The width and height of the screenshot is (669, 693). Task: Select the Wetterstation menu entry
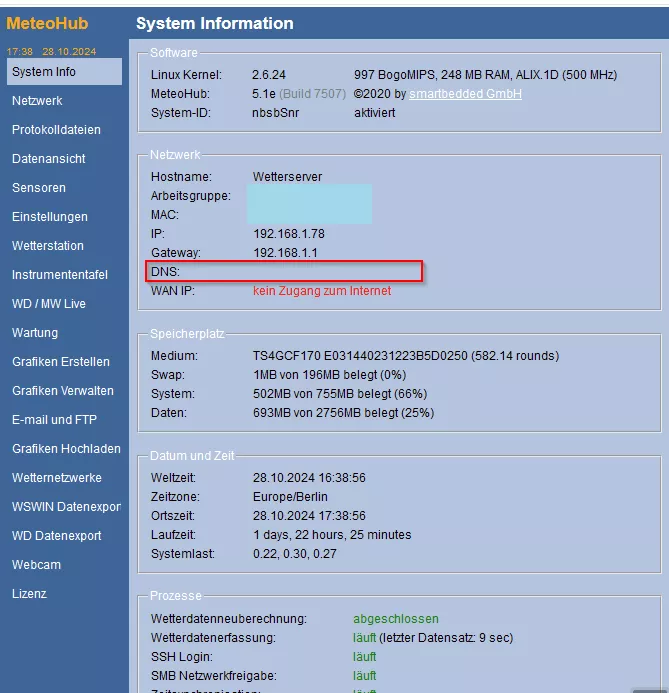48,246
